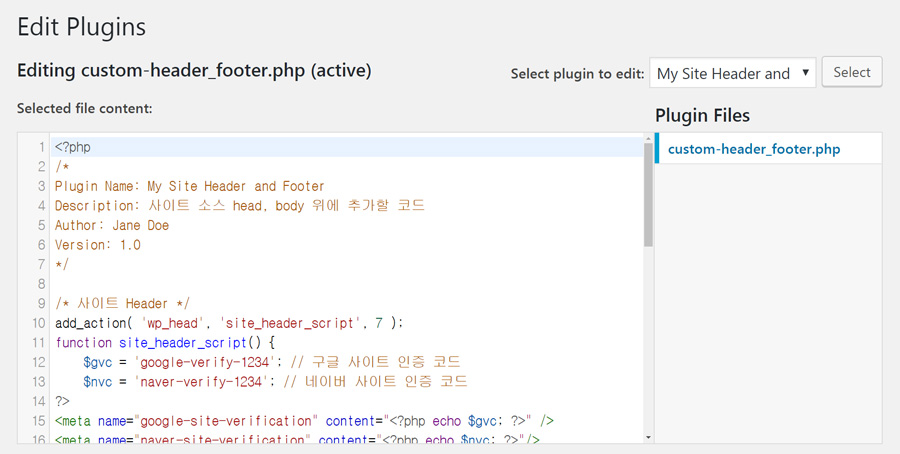Click the Select button

point(852,72)
